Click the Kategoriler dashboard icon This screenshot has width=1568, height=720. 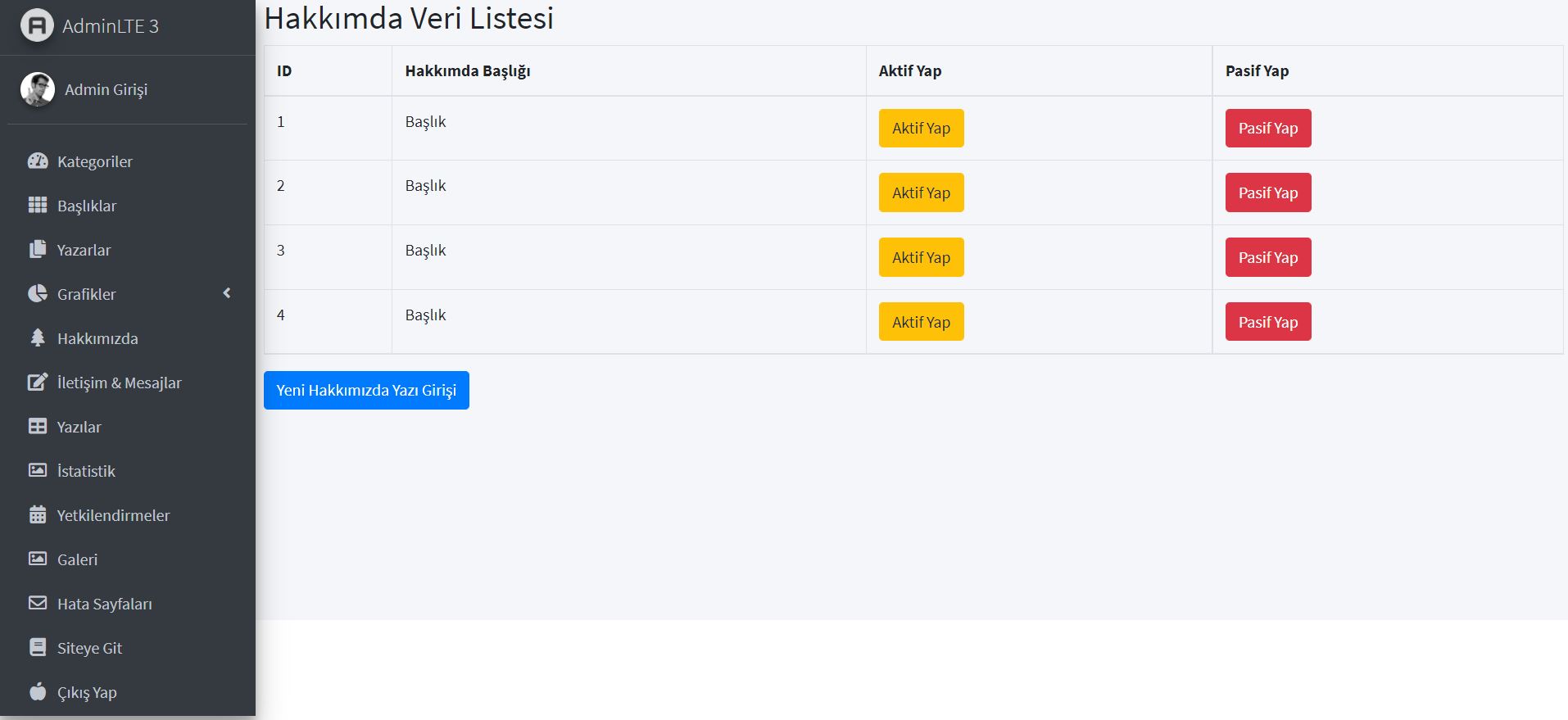click(x=38, y=161)
